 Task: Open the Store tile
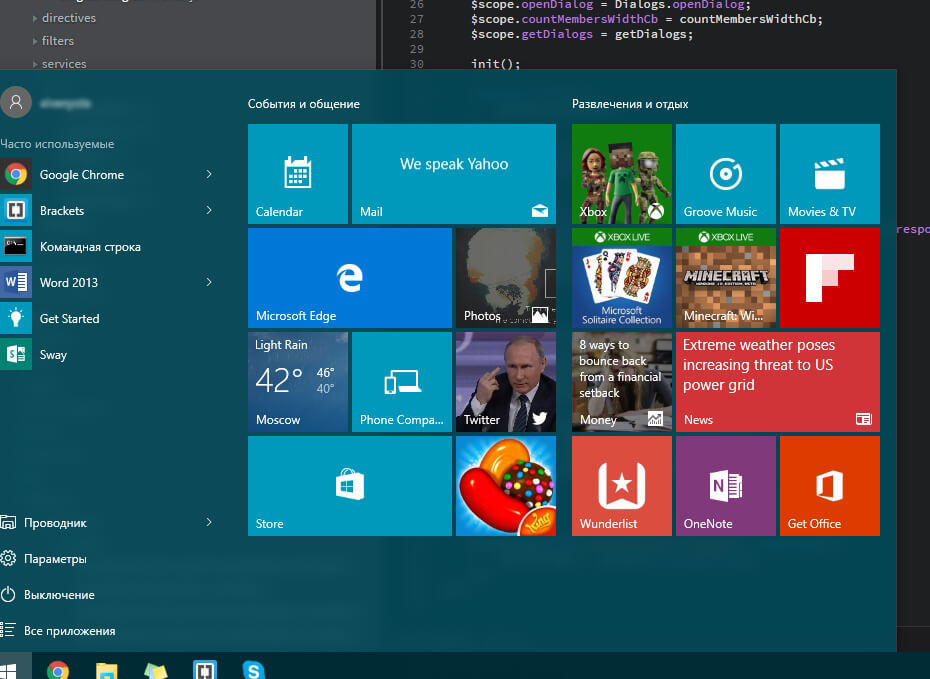pyautogui.click(x=349, y=485)
